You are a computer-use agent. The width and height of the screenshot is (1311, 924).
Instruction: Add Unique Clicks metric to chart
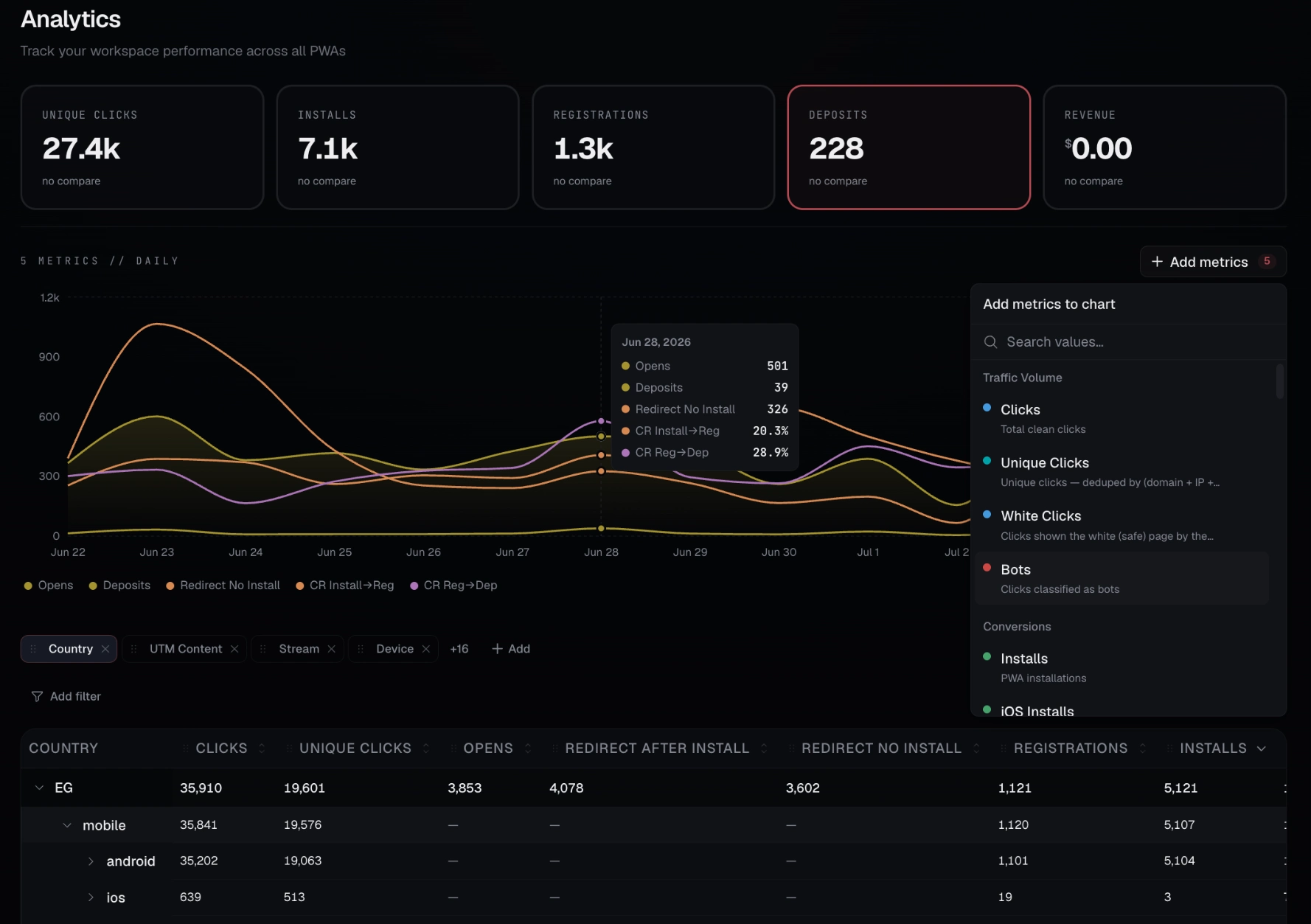tap(1122, 472)
